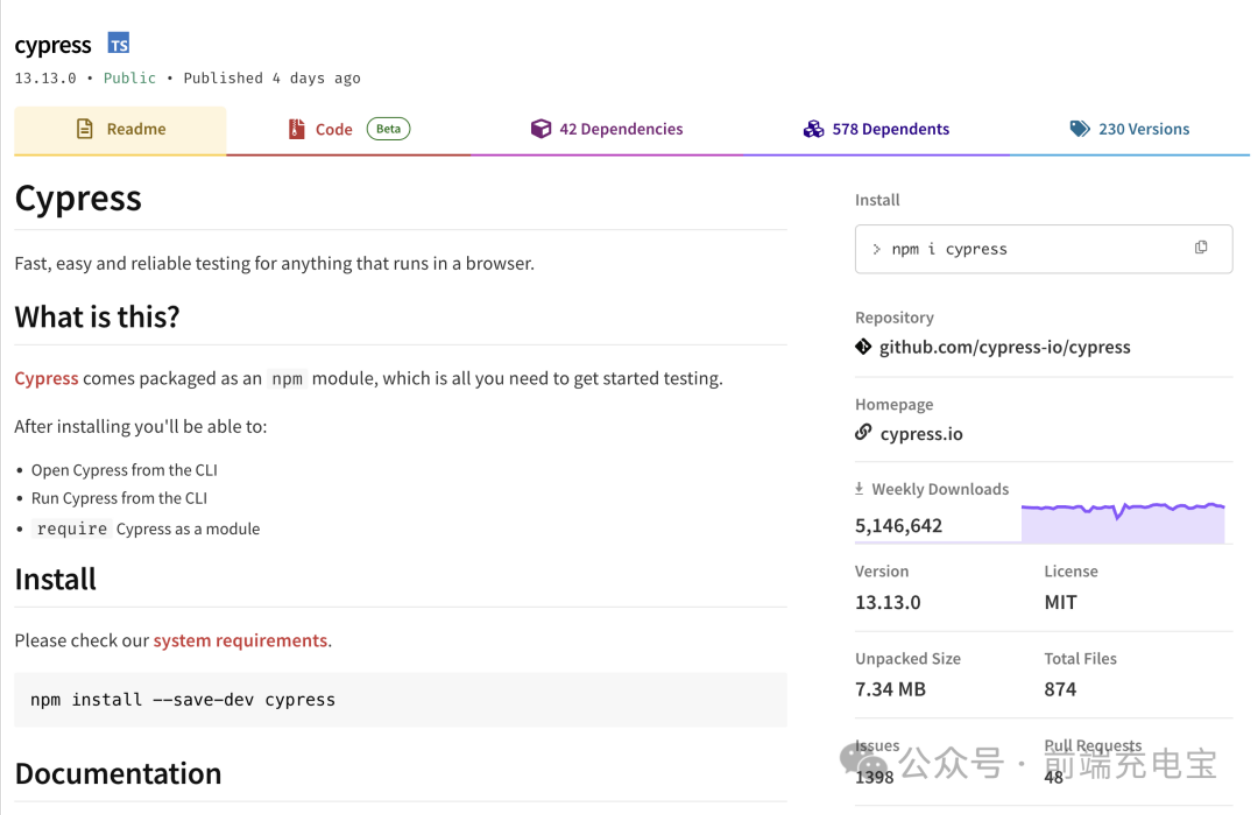Open the github.com/cypress-io/cypress repository link
1257x815 pixels.
point(1005,347)
